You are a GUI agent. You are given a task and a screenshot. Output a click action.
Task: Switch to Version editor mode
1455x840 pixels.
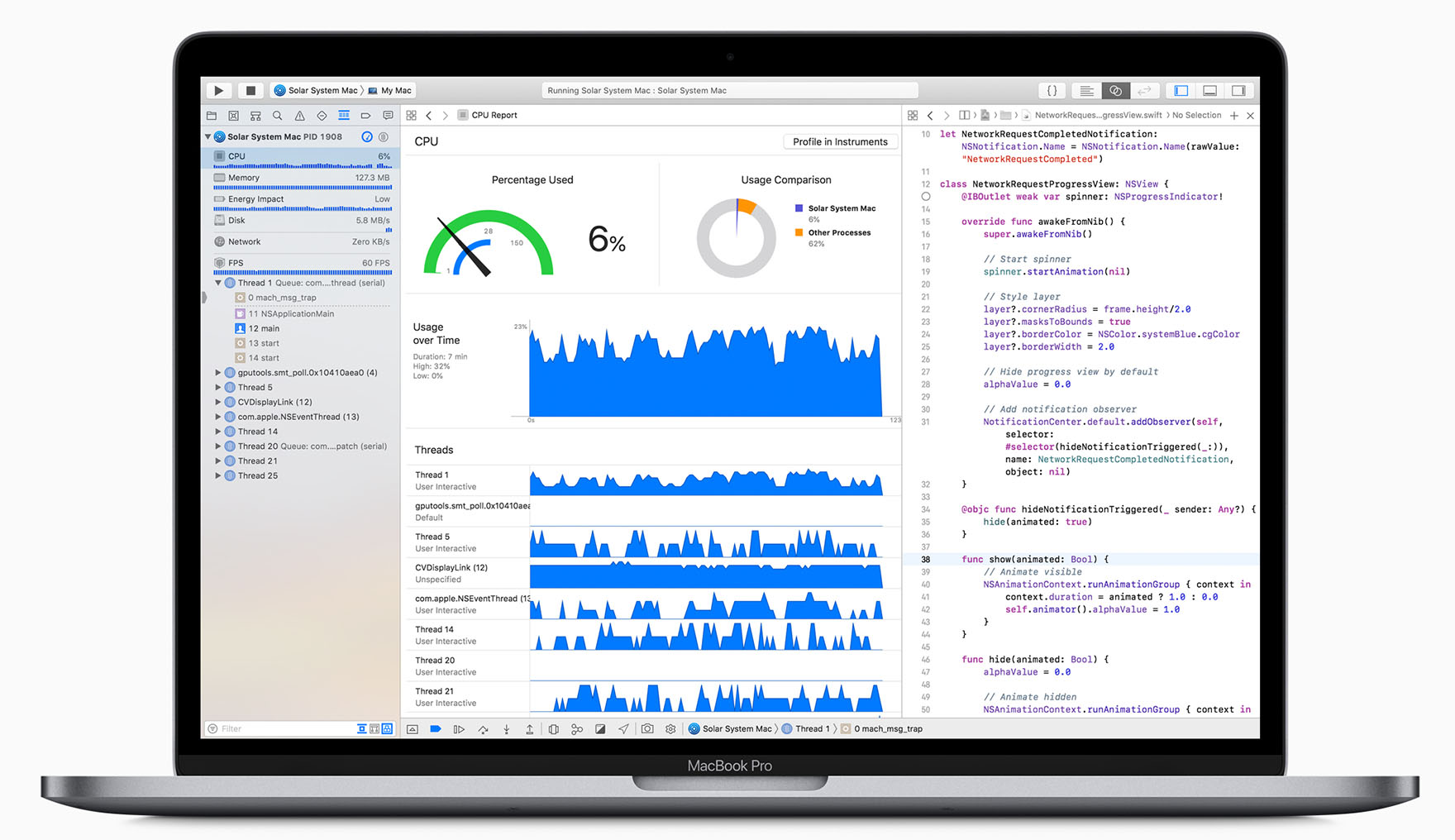click(1144, 90)
